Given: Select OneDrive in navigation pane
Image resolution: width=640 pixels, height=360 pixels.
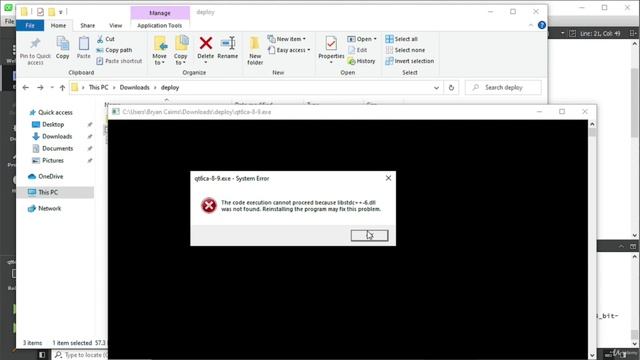Looking at the screenshot, I should 50,176.
